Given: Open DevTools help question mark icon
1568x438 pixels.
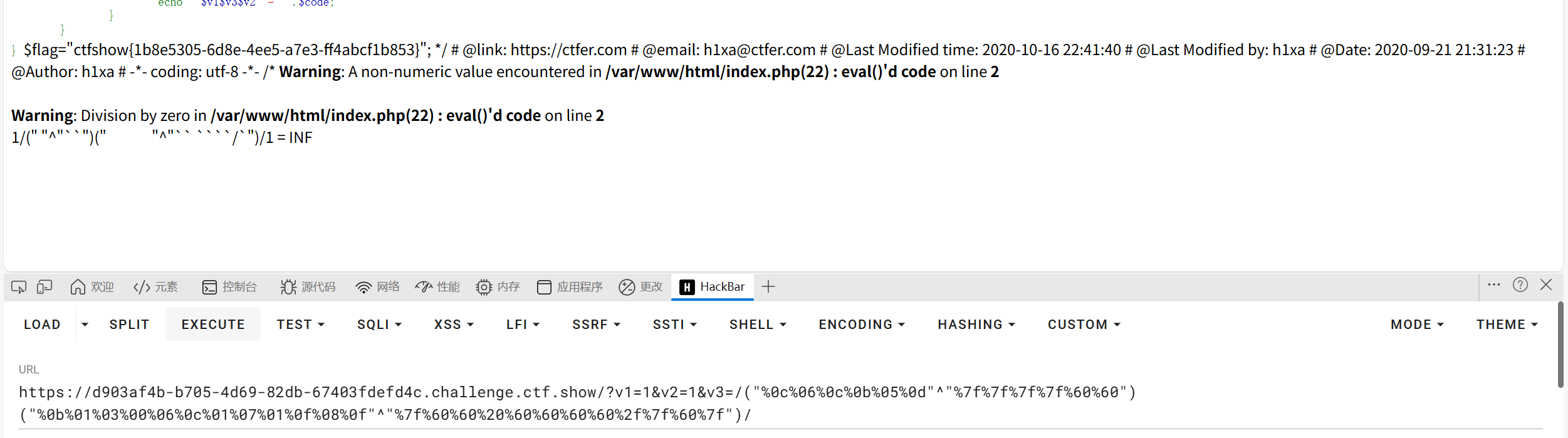Looking at the screenshot, I should 1520,285.
